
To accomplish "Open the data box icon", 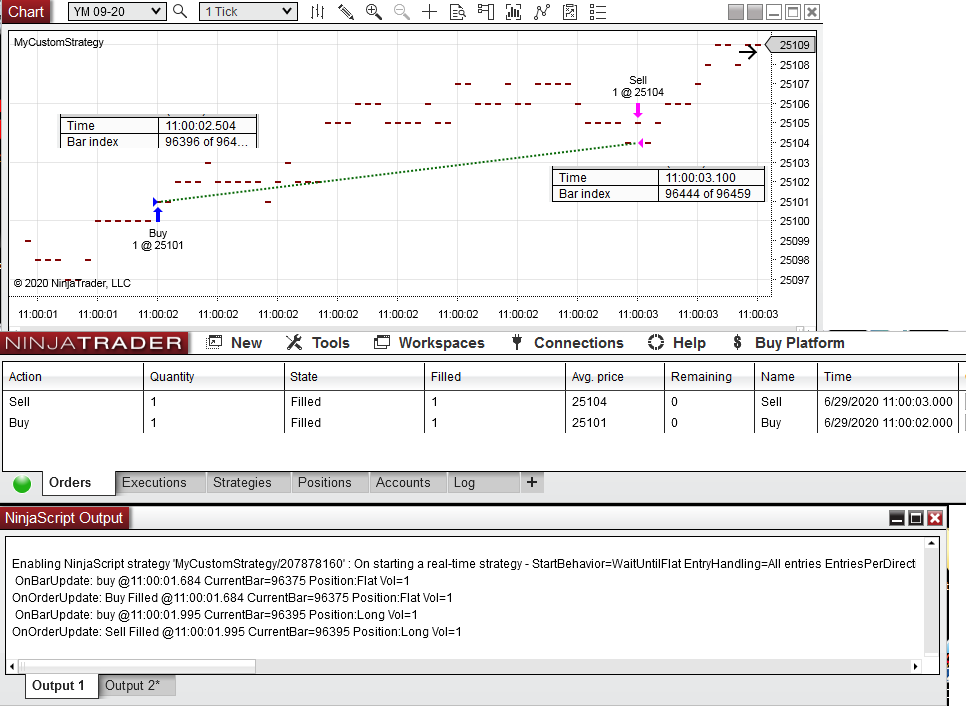I will [x=458, y=12].
